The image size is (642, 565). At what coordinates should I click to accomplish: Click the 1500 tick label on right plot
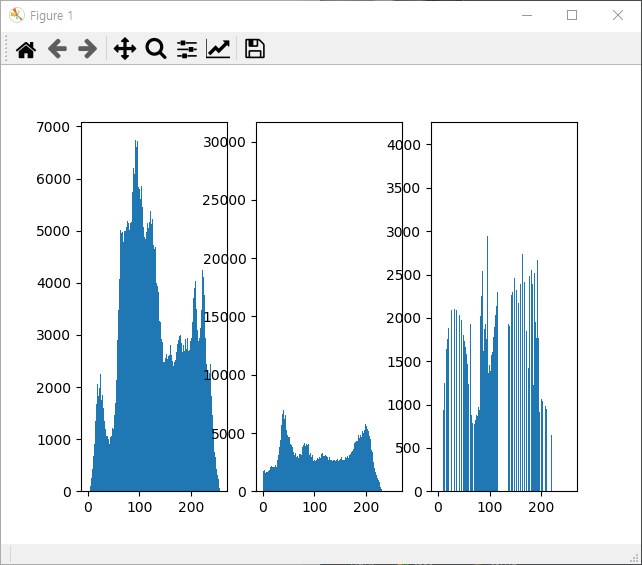[404, 362]
